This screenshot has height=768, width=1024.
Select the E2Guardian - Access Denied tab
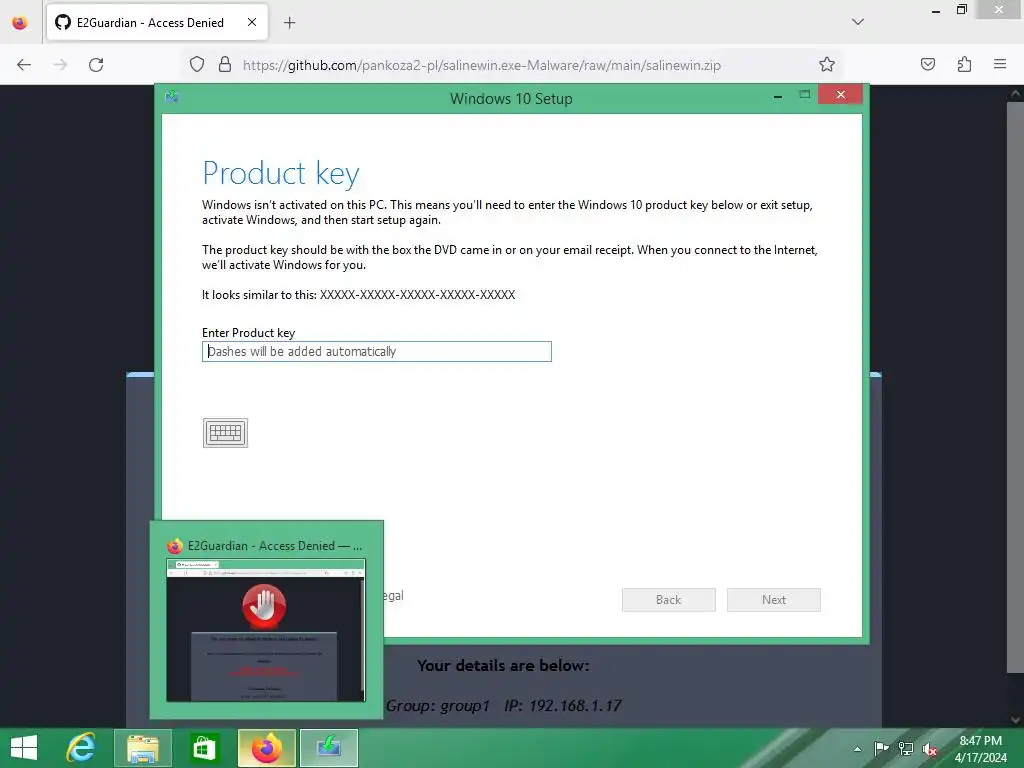pos(157,22)
